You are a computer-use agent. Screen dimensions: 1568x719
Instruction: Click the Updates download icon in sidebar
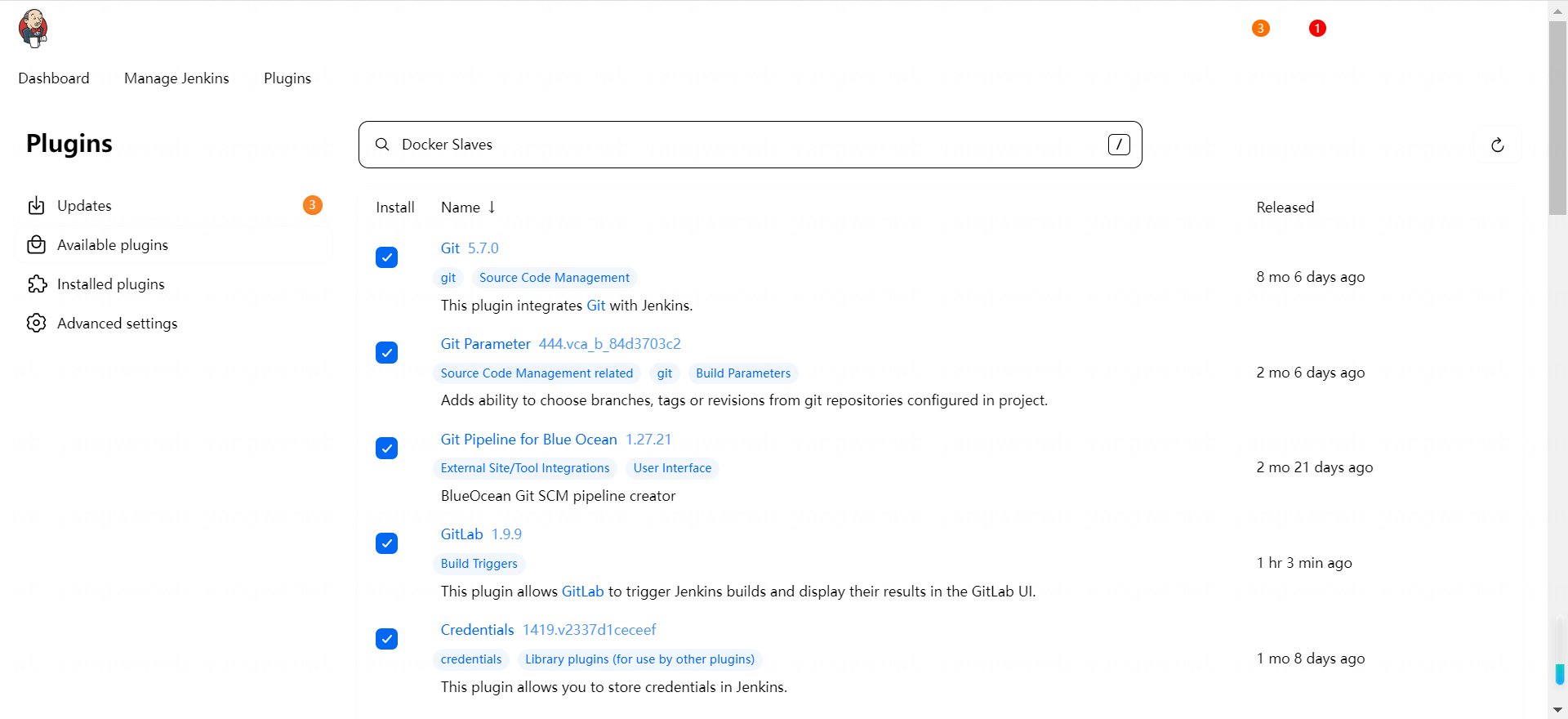[x=37, y=206]
